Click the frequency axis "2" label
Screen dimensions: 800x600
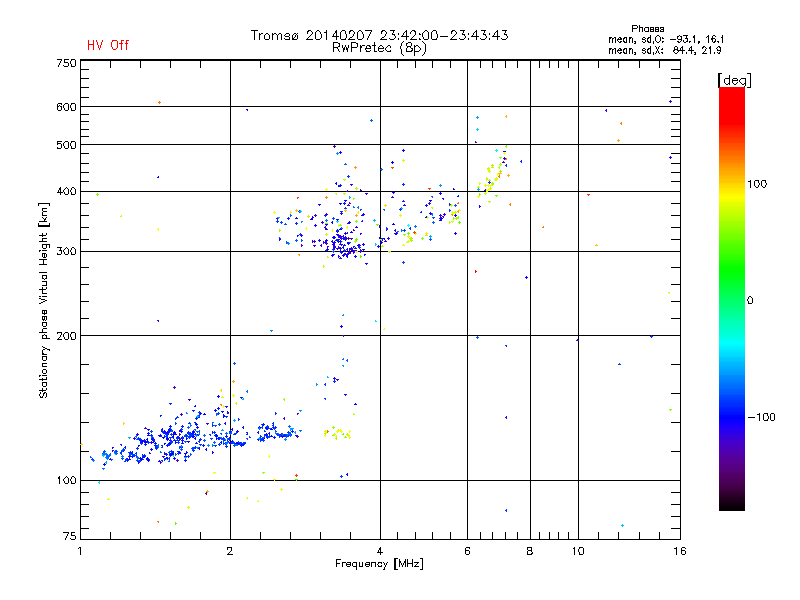[230, 551]
